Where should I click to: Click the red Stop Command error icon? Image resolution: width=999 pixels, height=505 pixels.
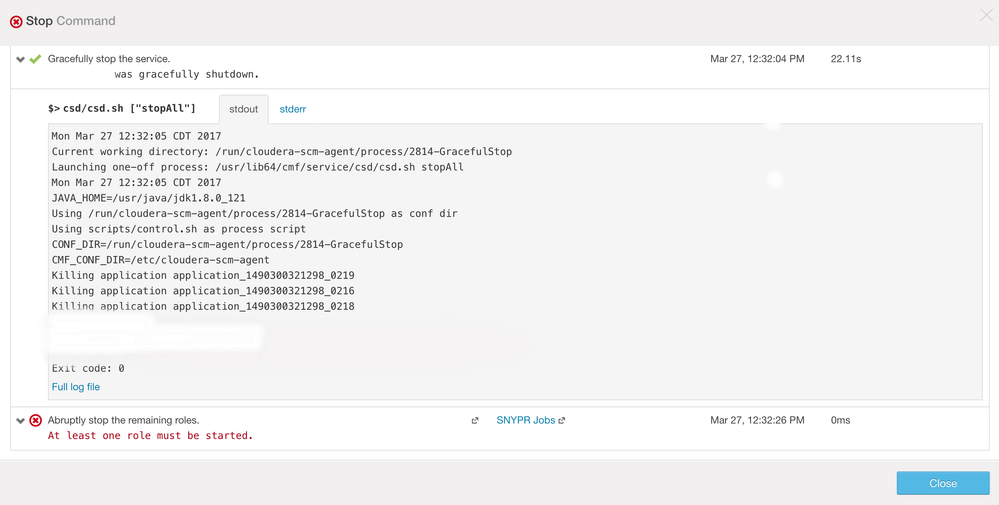(16, 21)
